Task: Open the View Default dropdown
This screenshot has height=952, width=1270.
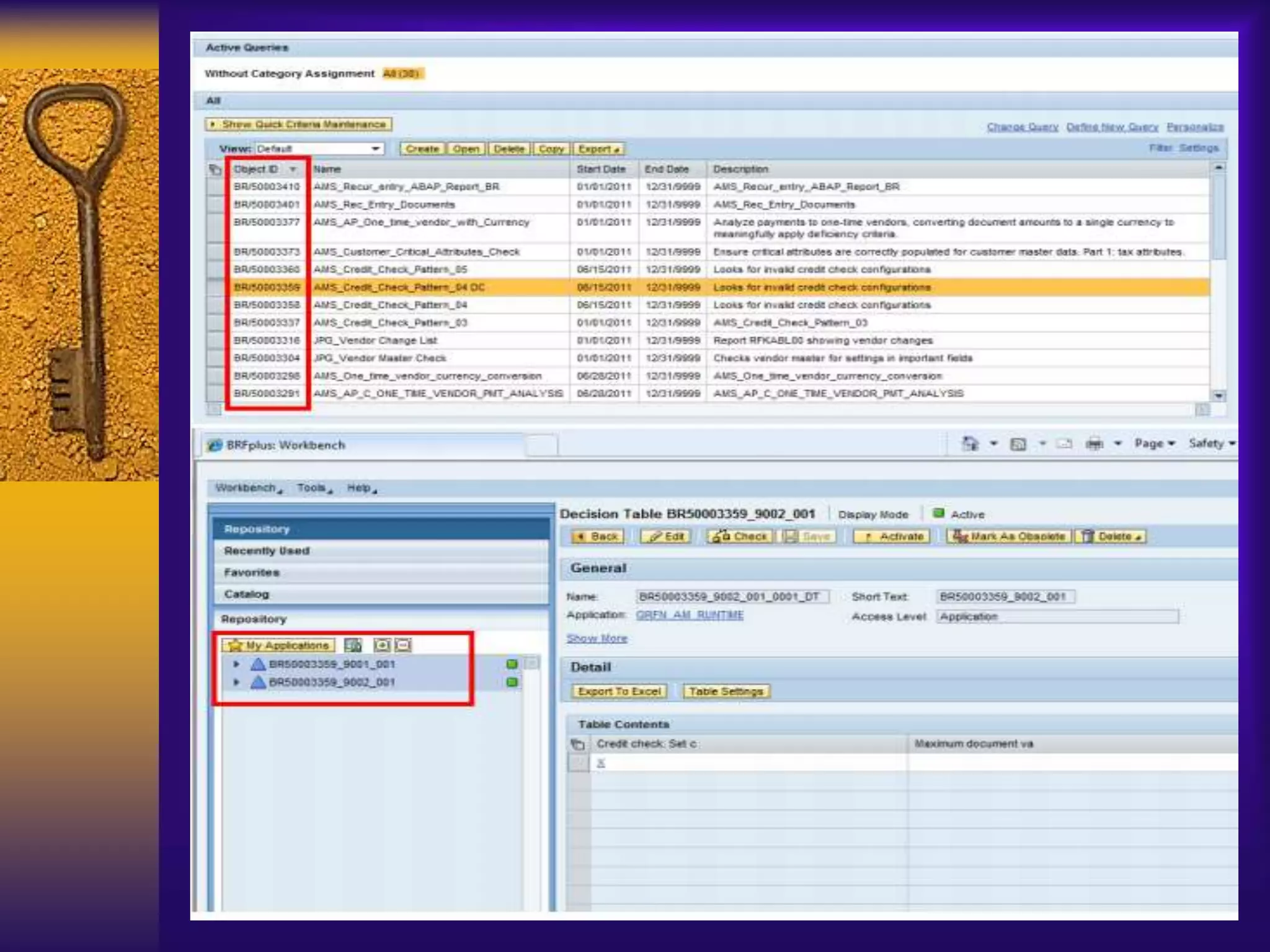Action: click(375, 149)
